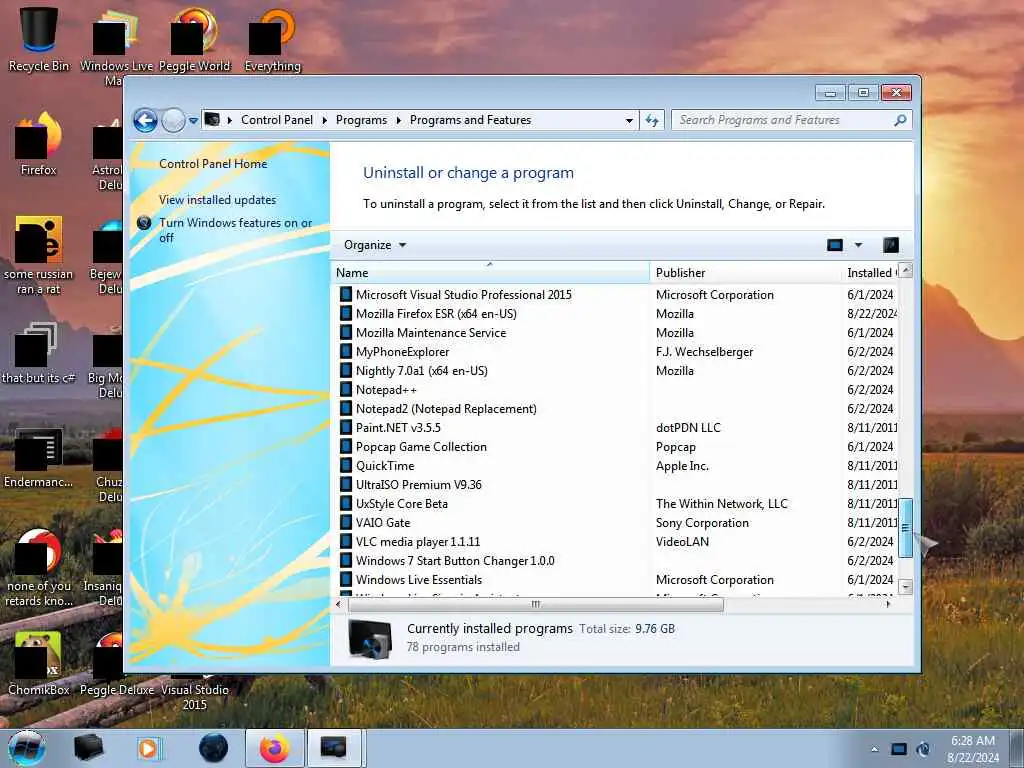Click Peggle World desktop icon
This screenshot has height=768, width=1024.
(195, 39)
